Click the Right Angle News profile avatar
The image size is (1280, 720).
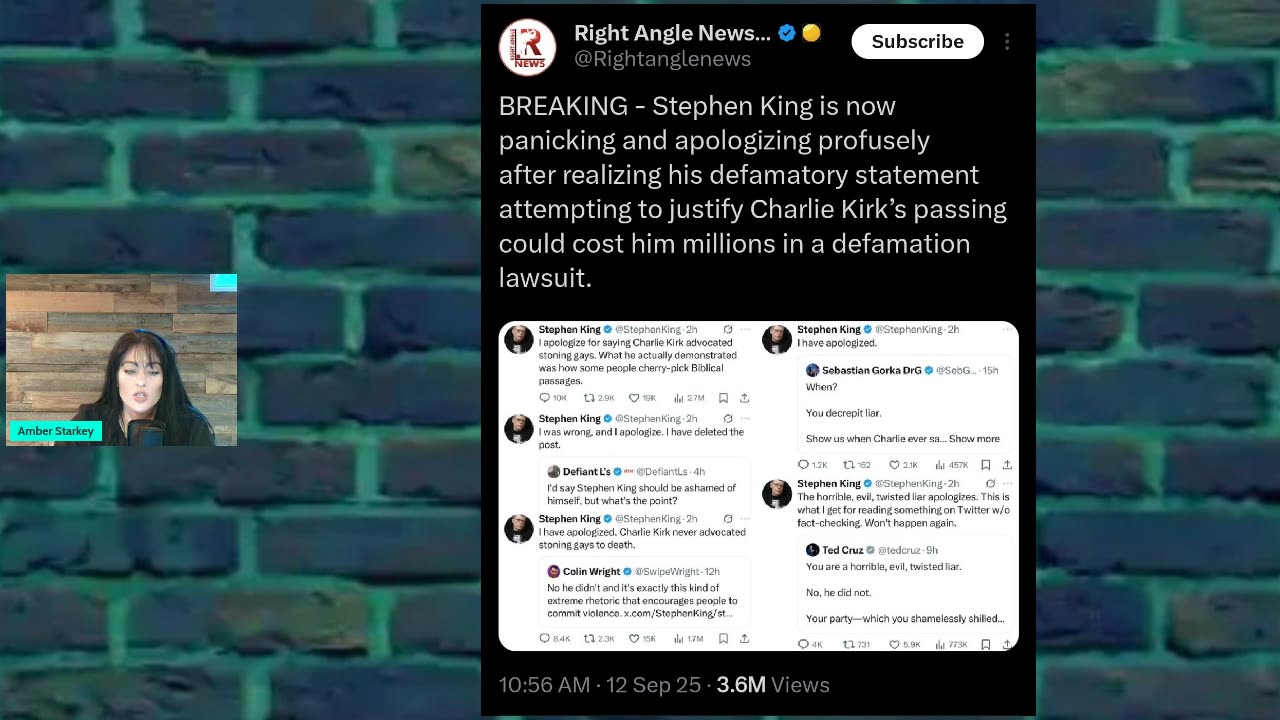click(x=527, y=47)
